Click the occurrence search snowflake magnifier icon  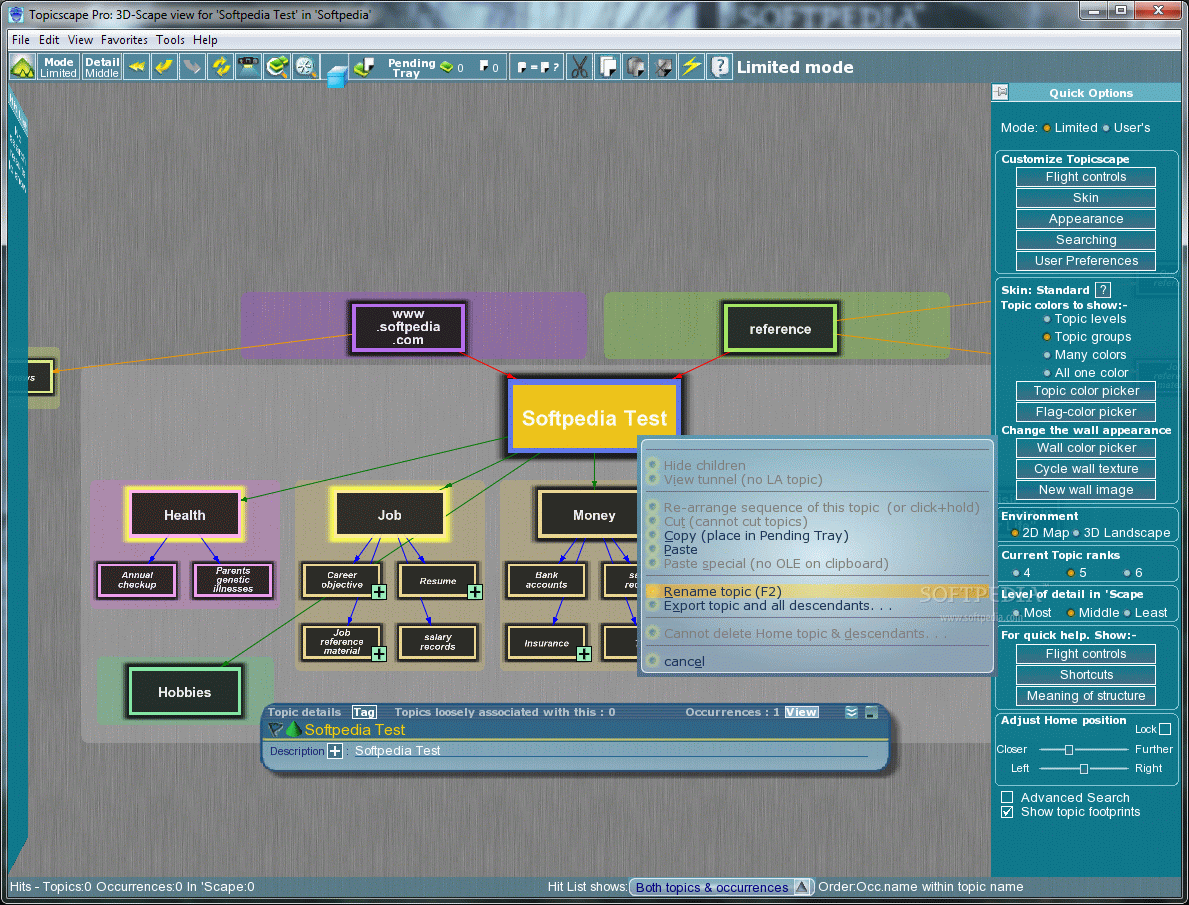point(305,68)
